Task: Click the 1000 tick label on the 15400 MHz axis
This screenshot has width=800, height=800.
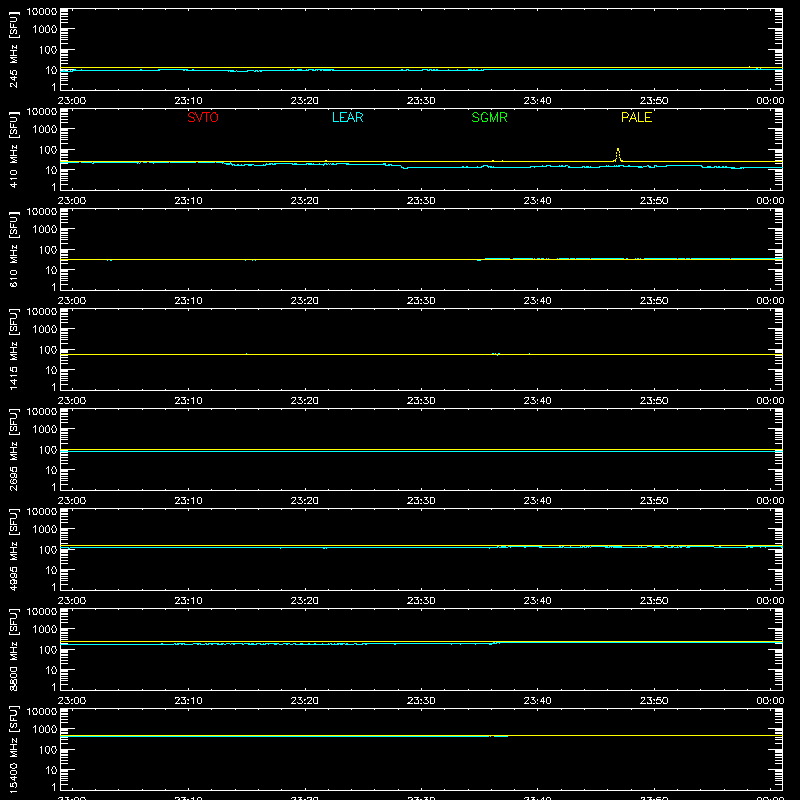Action: 45,730
